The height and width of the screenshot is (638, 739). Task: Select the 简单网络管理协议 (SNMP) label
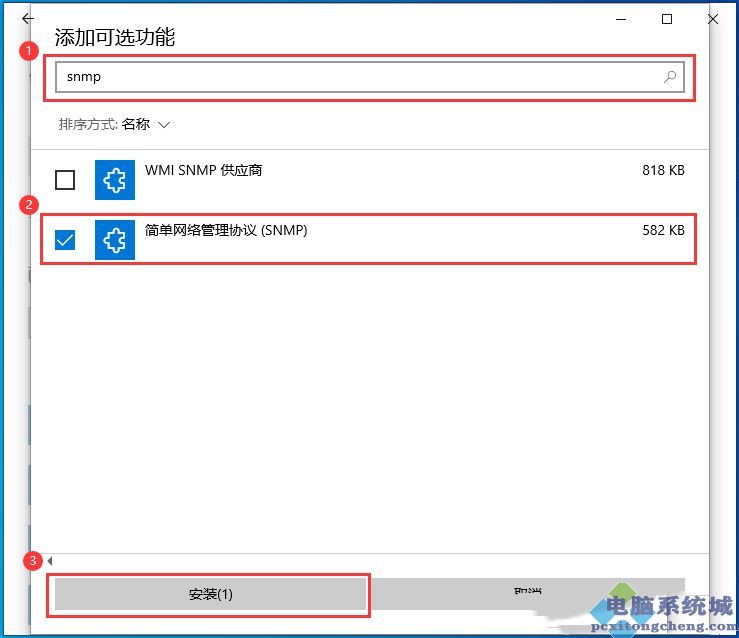coord(226,230)
